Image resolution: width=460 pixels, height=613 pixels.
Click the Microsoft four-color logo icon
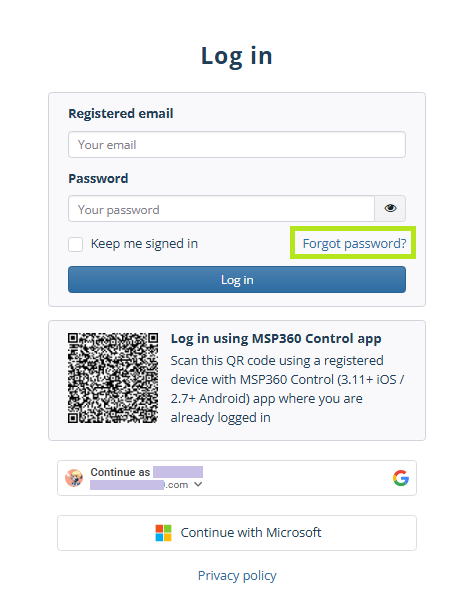click(x=163, y=533)
